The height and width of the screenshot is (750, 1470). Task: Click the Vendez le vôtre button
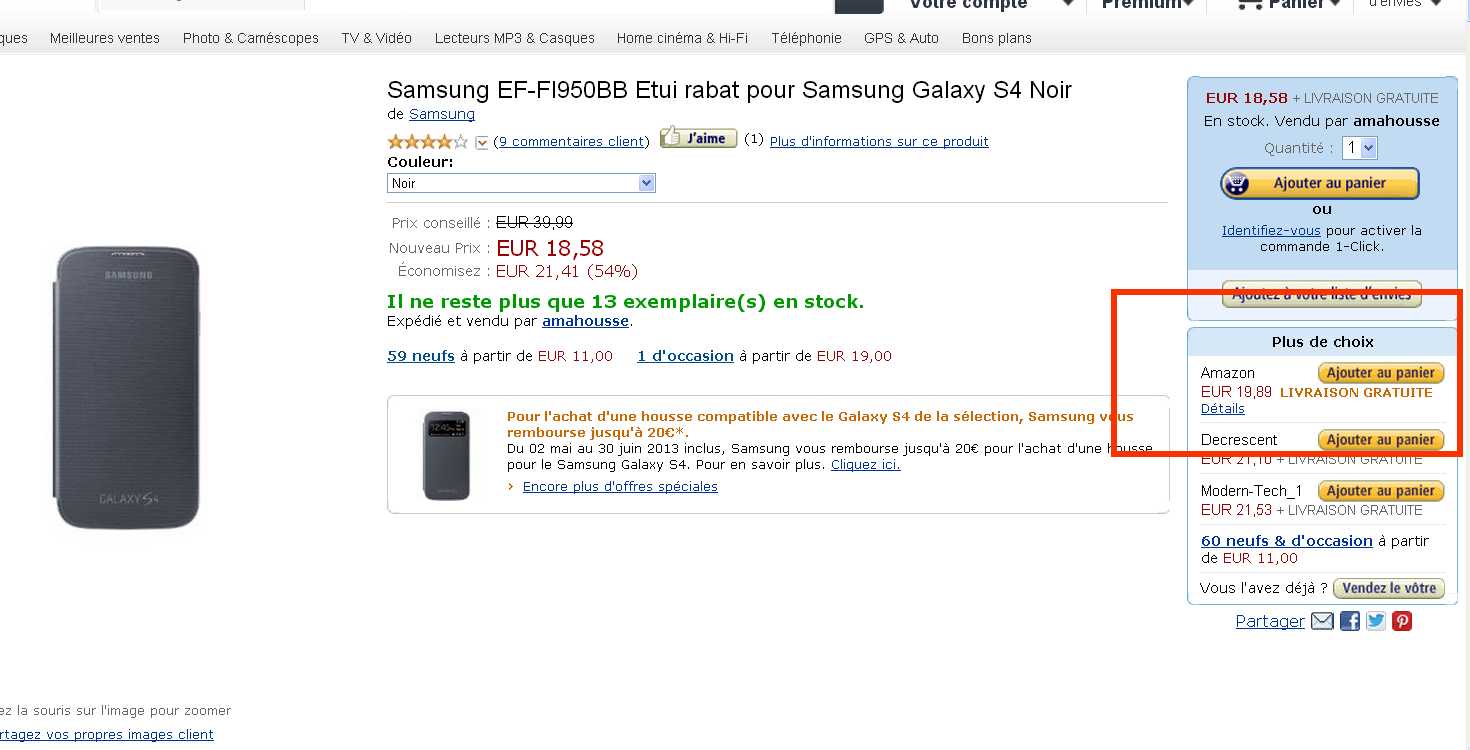(x=1389, y=588)
